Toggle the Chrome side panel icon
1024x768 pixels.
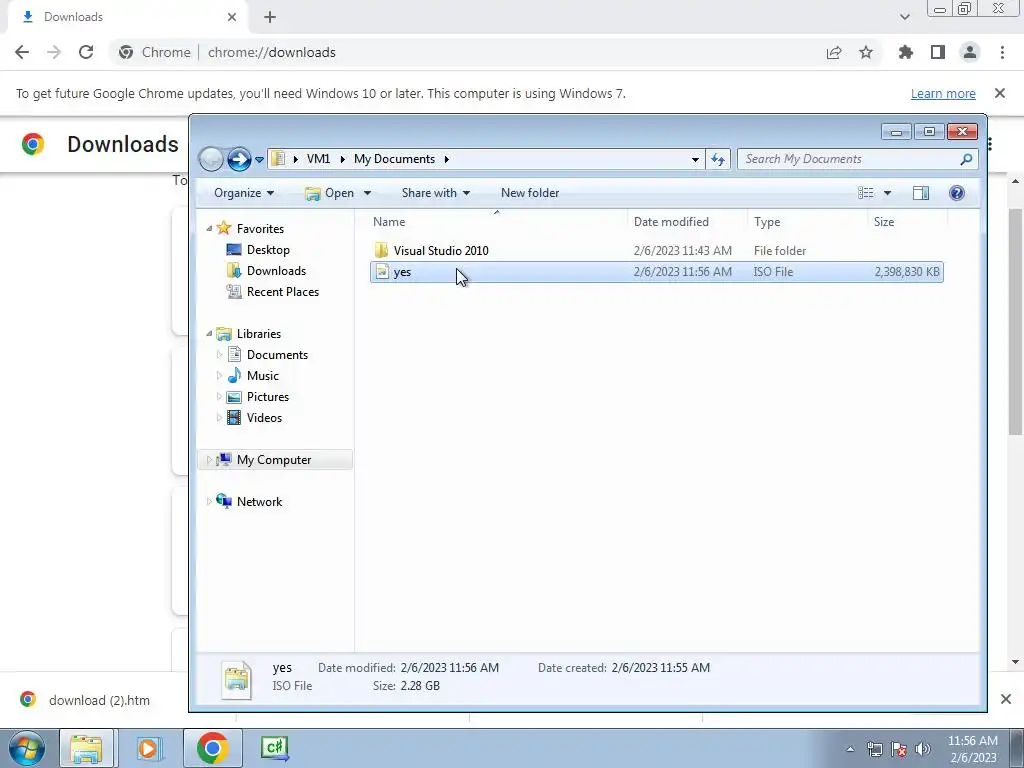[938, 52]
